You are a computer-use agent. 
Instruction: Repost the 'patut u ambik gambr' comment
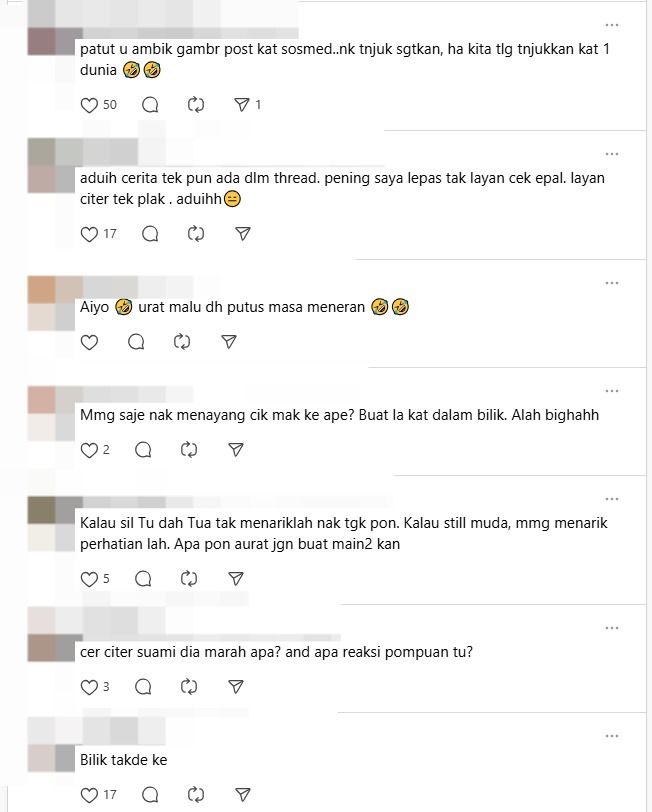click(x=196, y=105)
